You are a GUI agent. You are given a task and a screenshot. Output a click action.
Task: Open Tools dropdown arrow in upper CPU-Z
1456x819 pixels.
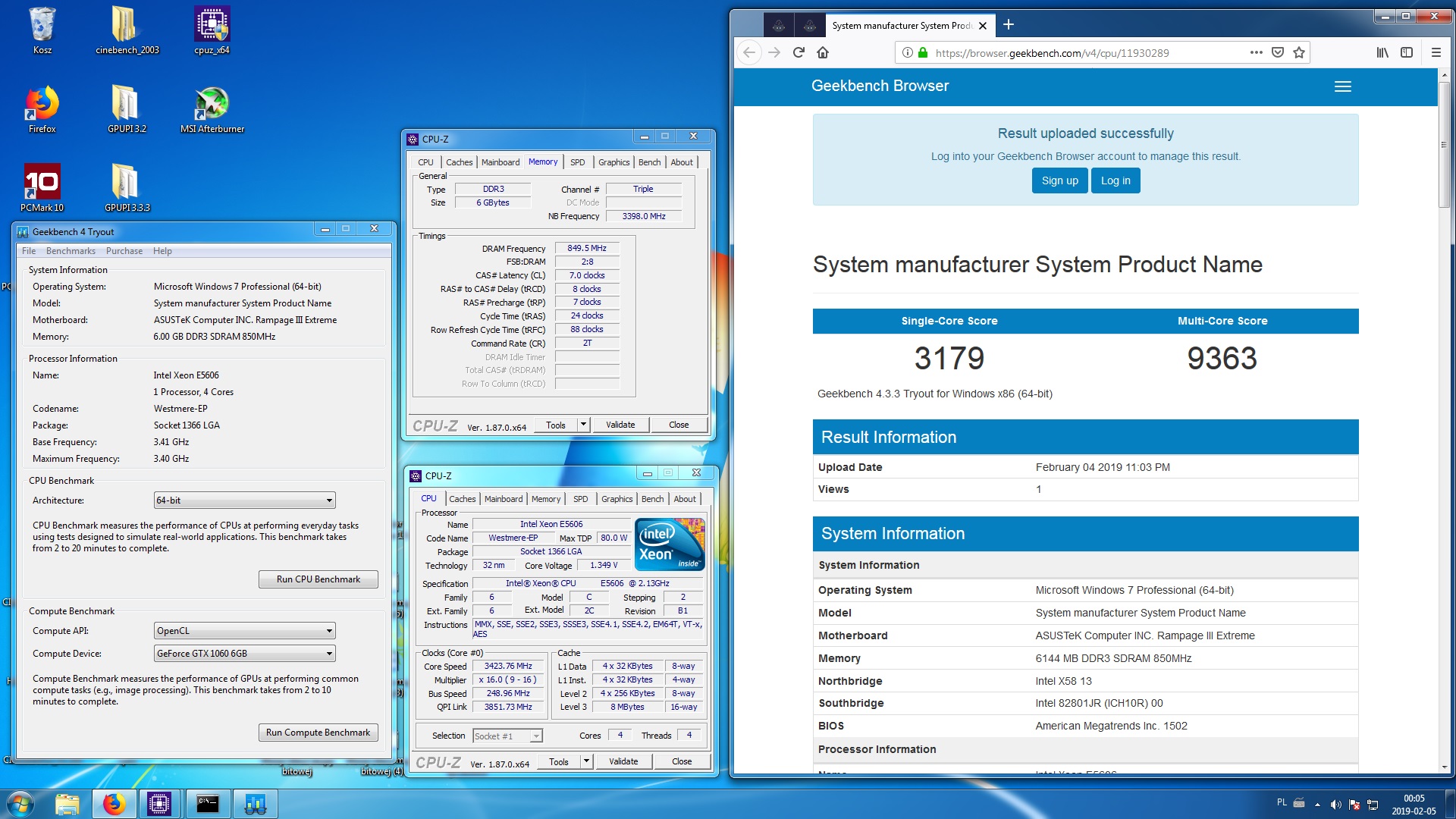584,425
